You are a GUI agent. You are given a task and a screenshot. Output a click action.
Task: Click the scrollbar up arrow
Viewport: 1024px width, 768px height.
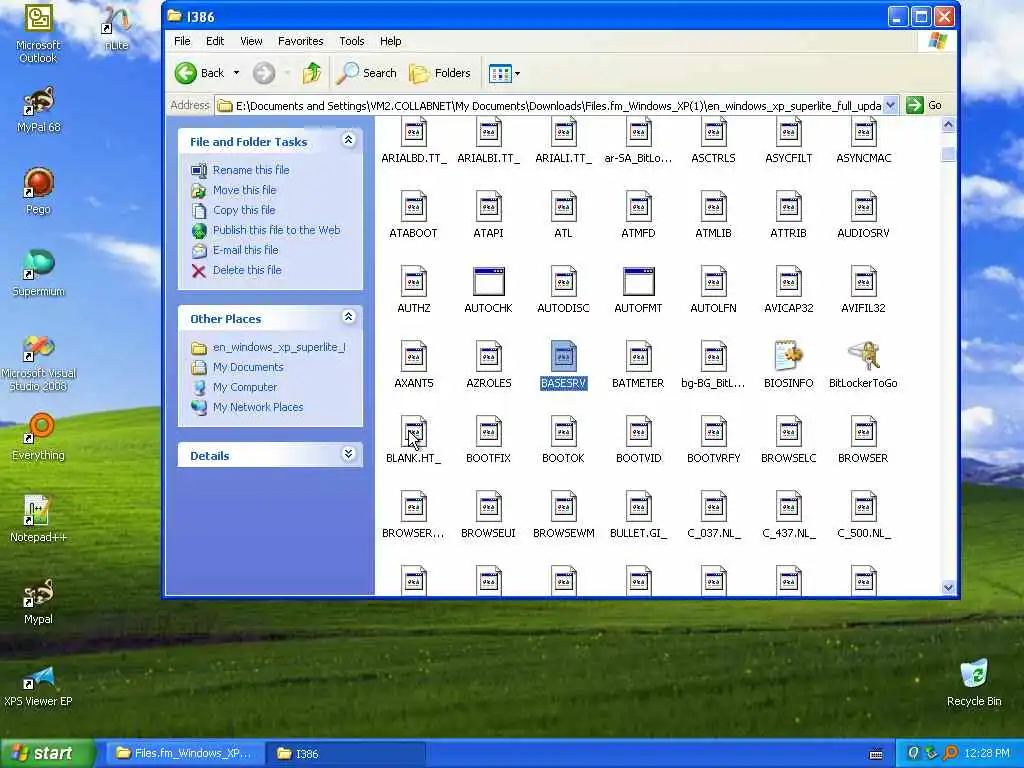pyautogui.click(x=948, y=124)
